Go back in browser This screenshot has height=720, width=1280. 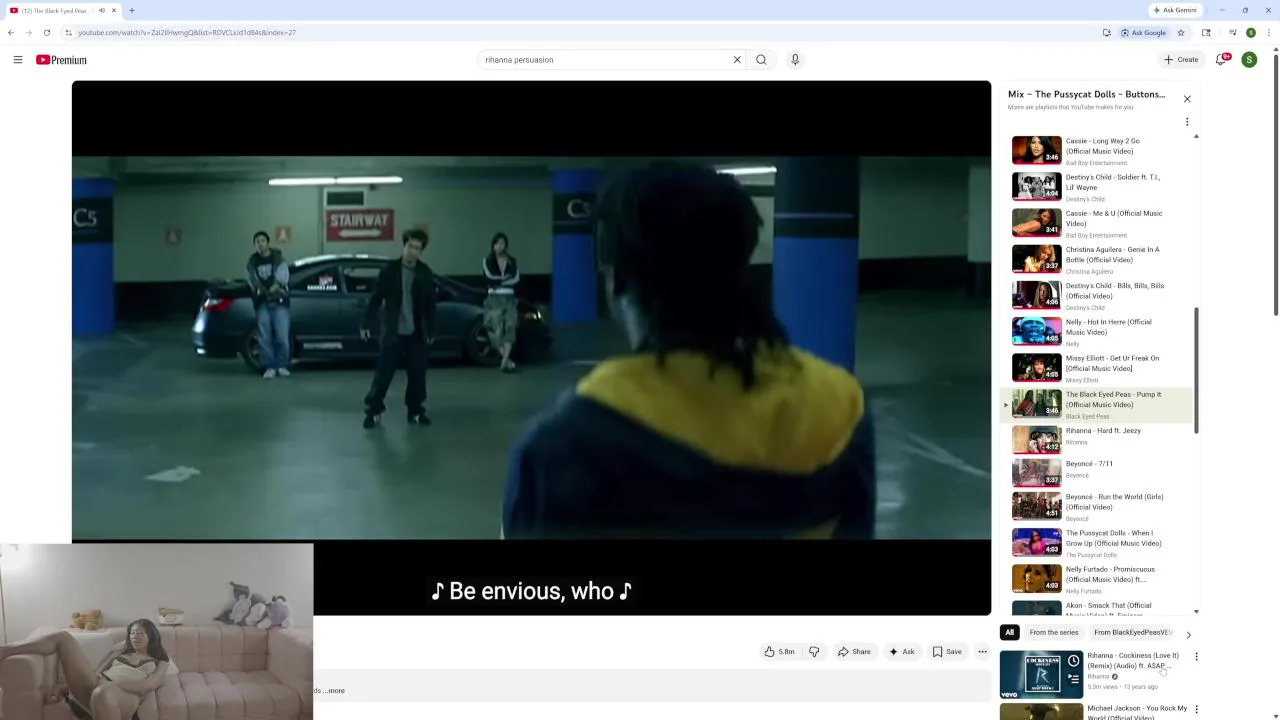tap(11, 33)
